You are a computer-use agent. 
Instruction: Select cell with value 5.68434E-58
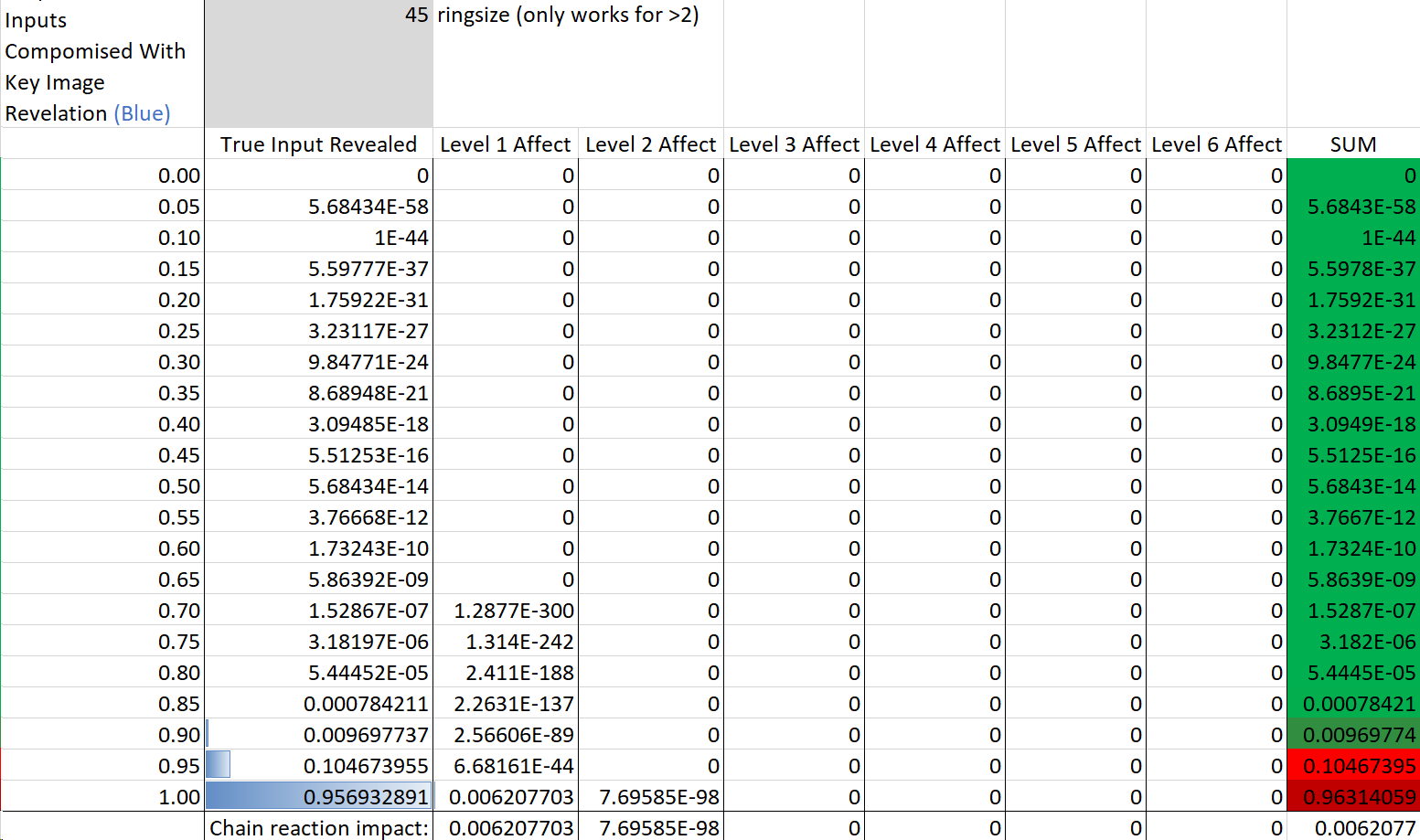pyautogui.click(x=318, y=206)
